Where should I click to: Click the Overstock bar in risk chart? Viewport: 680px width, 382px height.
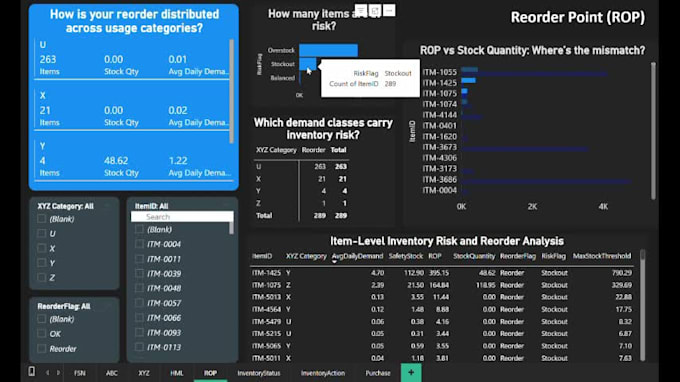[328, 50]
